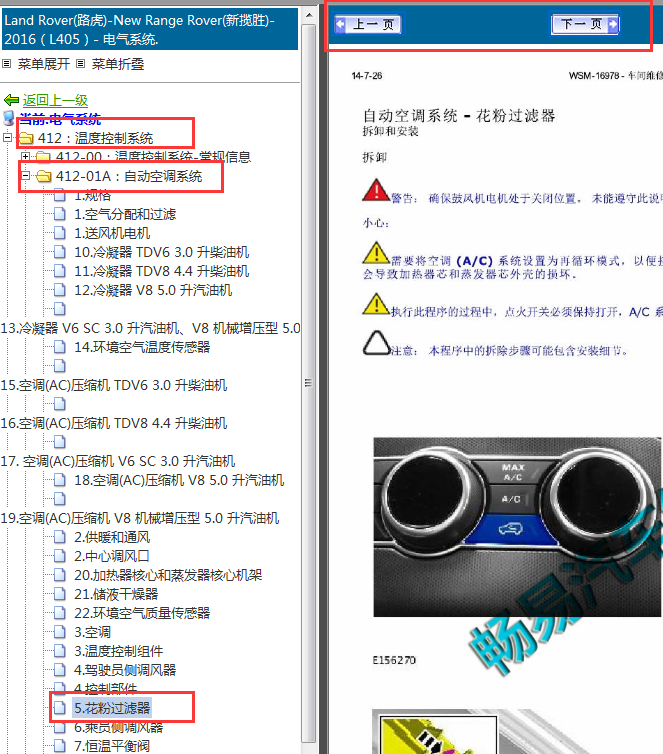Image resolution: width=663 pixels, height=754 pixels.
Task: Click the icon beside 菜单折叠
Action: click(x=81, y=63)
